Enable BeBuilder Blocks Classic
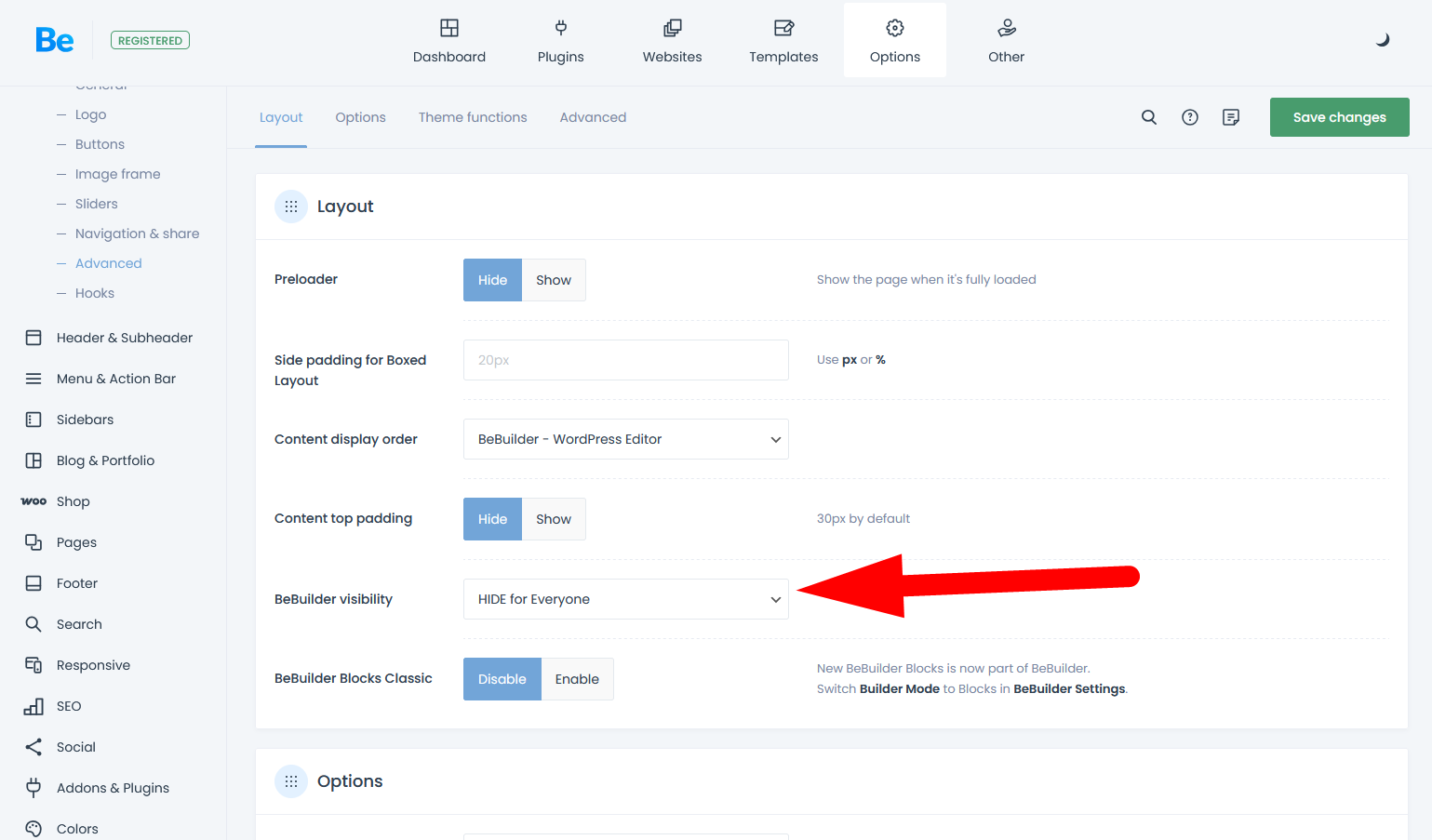1432x840 pixels. pyautogui.click(x=577, y=679)
